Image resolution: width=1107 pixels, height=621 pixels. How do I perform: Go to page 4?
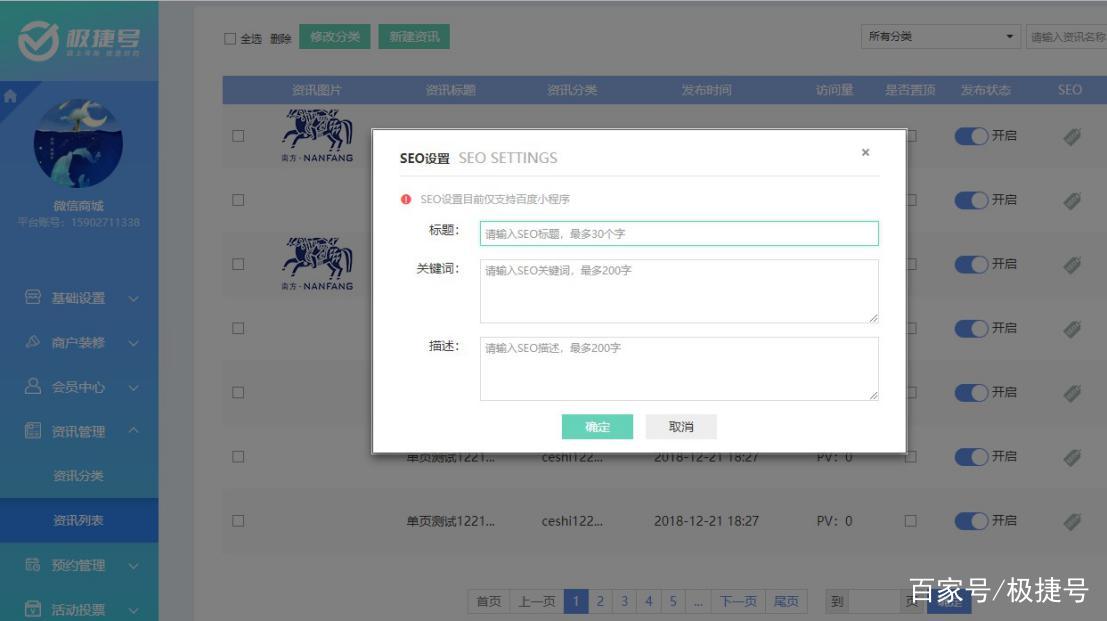tap(649, 601)
